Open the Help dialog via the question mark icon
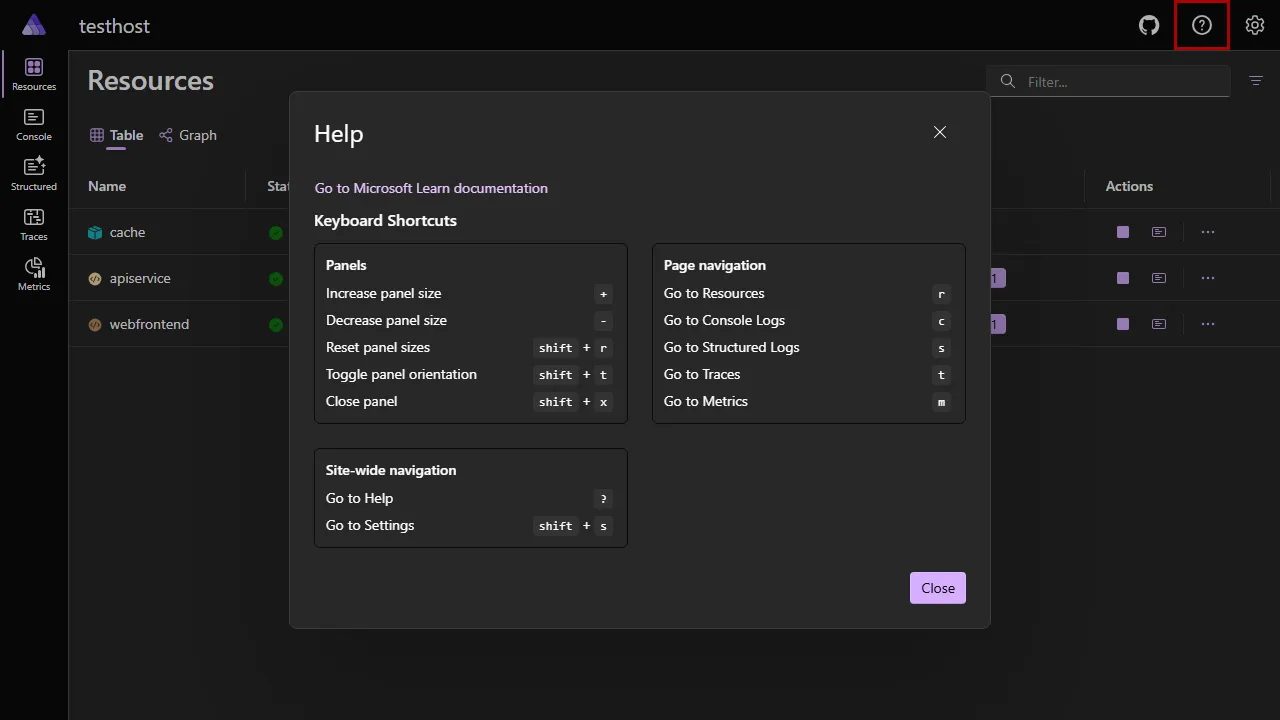 (x=1201, y=25)
